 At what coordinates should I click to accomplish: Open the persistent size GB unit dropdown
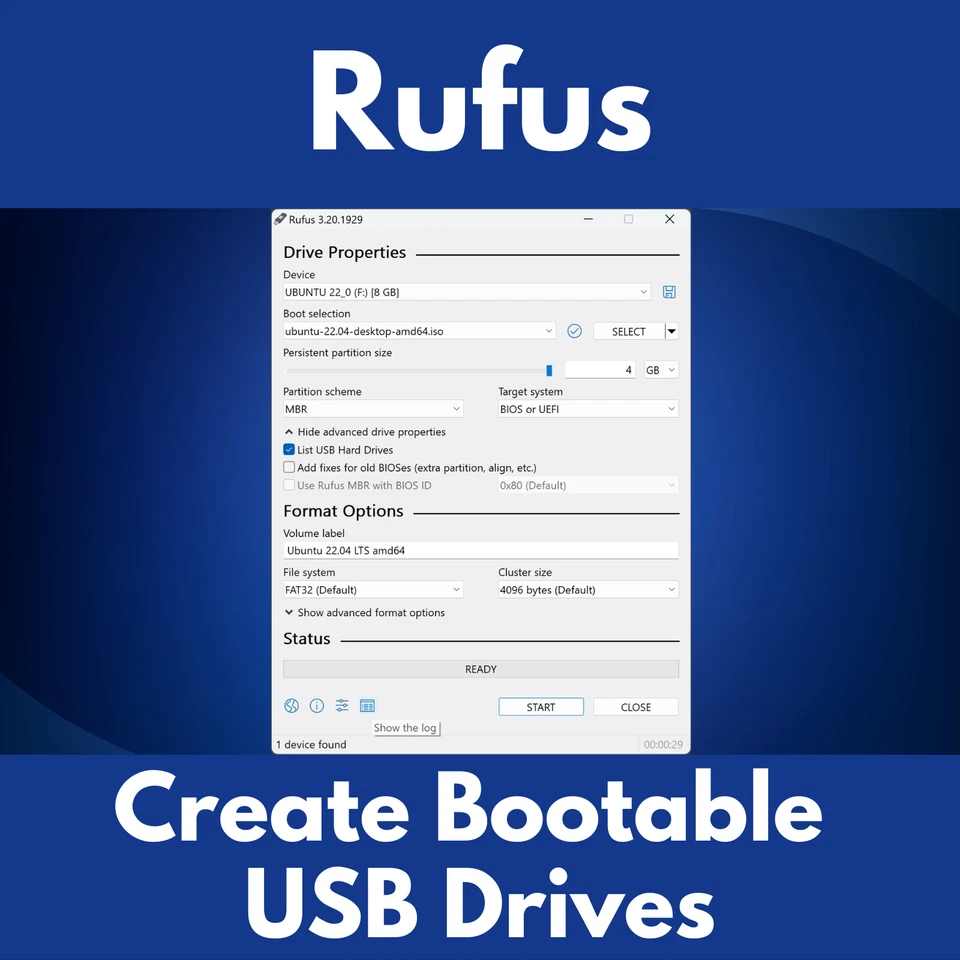point(661,370)
